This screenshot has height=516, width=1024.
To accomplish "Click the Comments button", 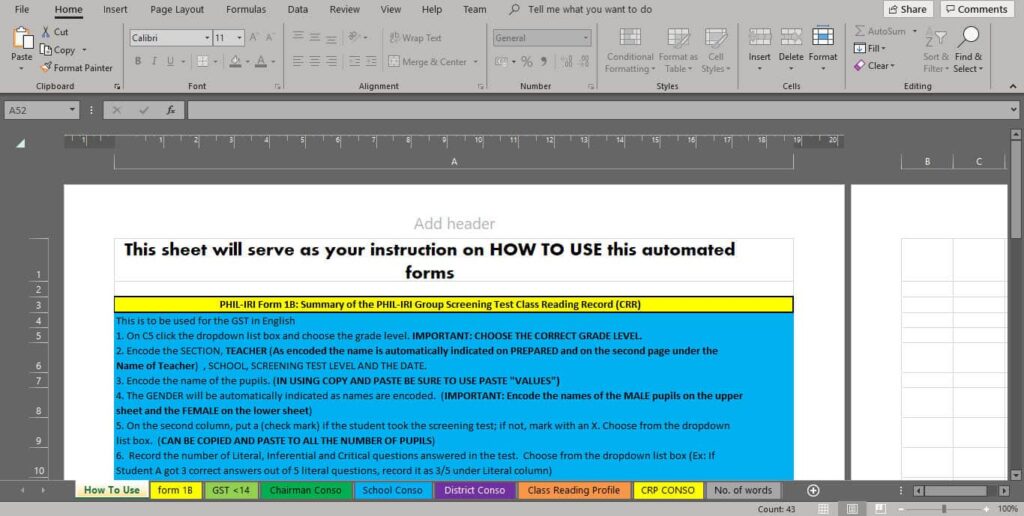I will (976, 9).
